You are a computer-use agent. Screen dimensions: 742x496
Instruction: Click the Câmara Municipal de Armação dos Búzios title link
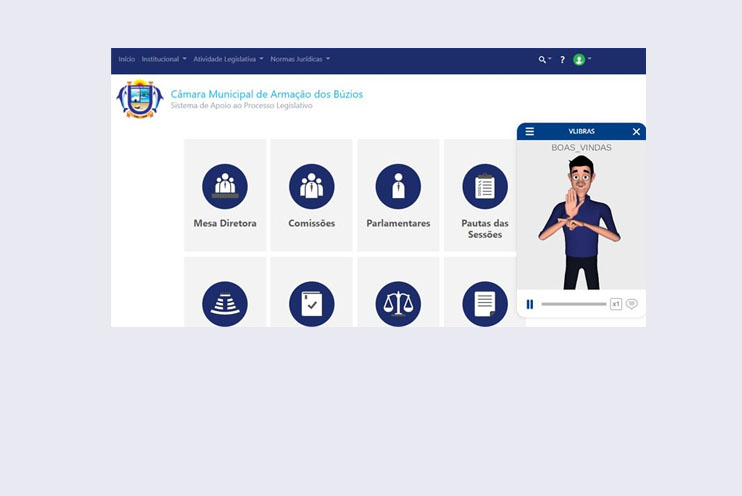click(x=267, y=94)
